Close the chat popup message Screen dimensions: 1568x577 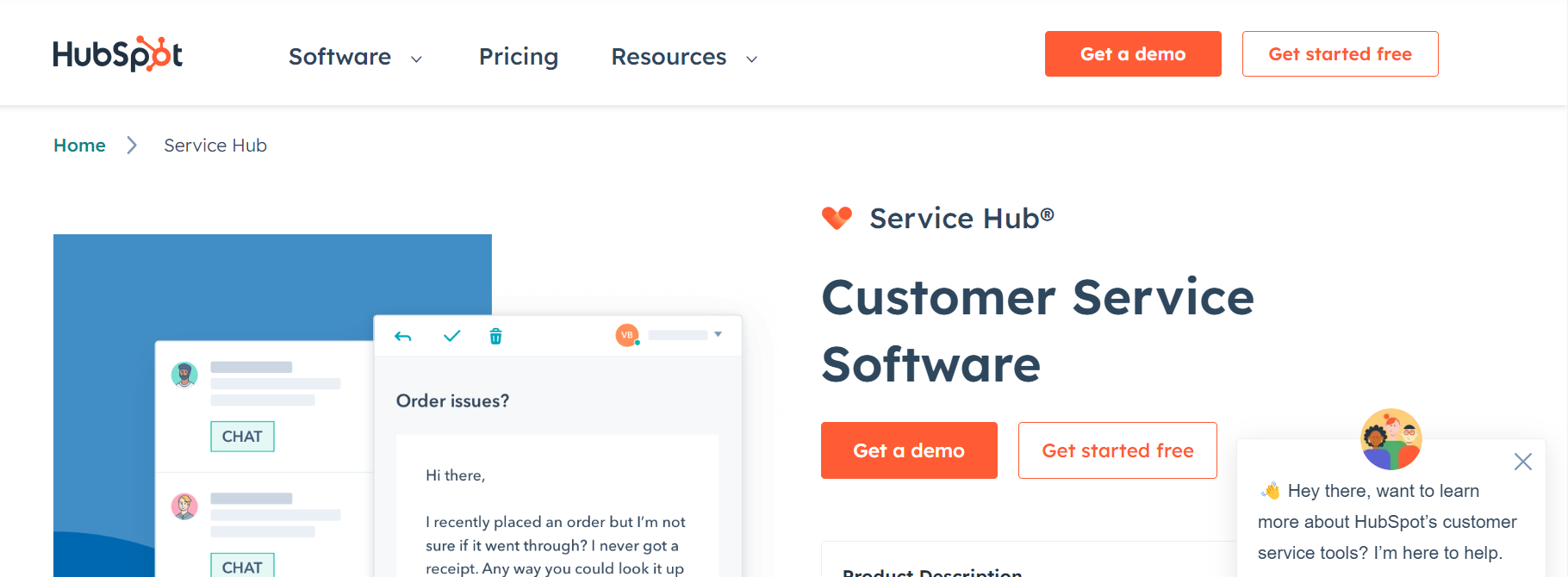[1523, 462]
